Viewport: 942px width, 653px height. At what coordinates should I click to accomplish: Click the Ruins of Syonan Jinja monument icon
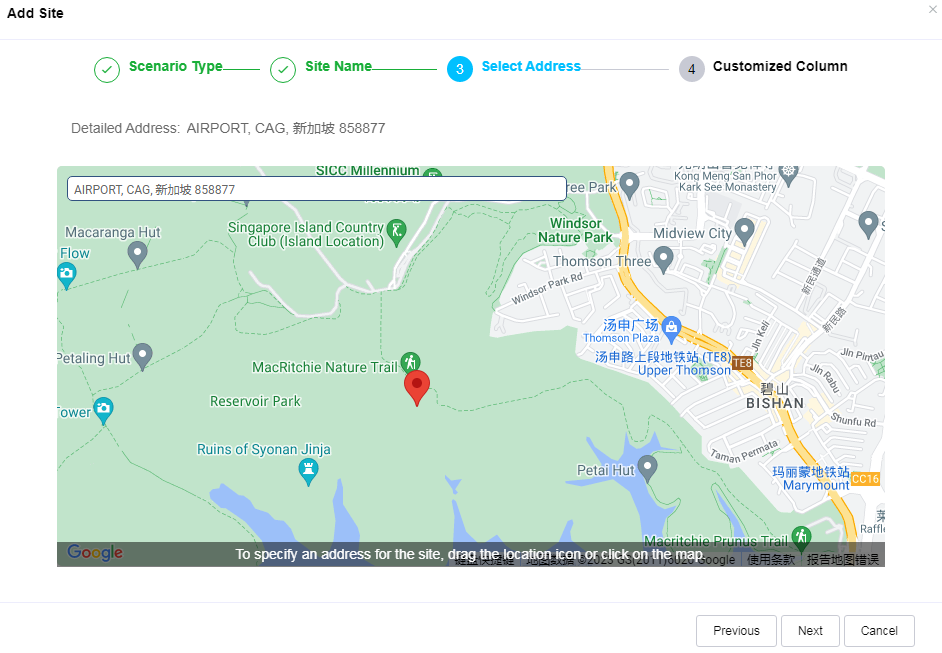(308, 472)
